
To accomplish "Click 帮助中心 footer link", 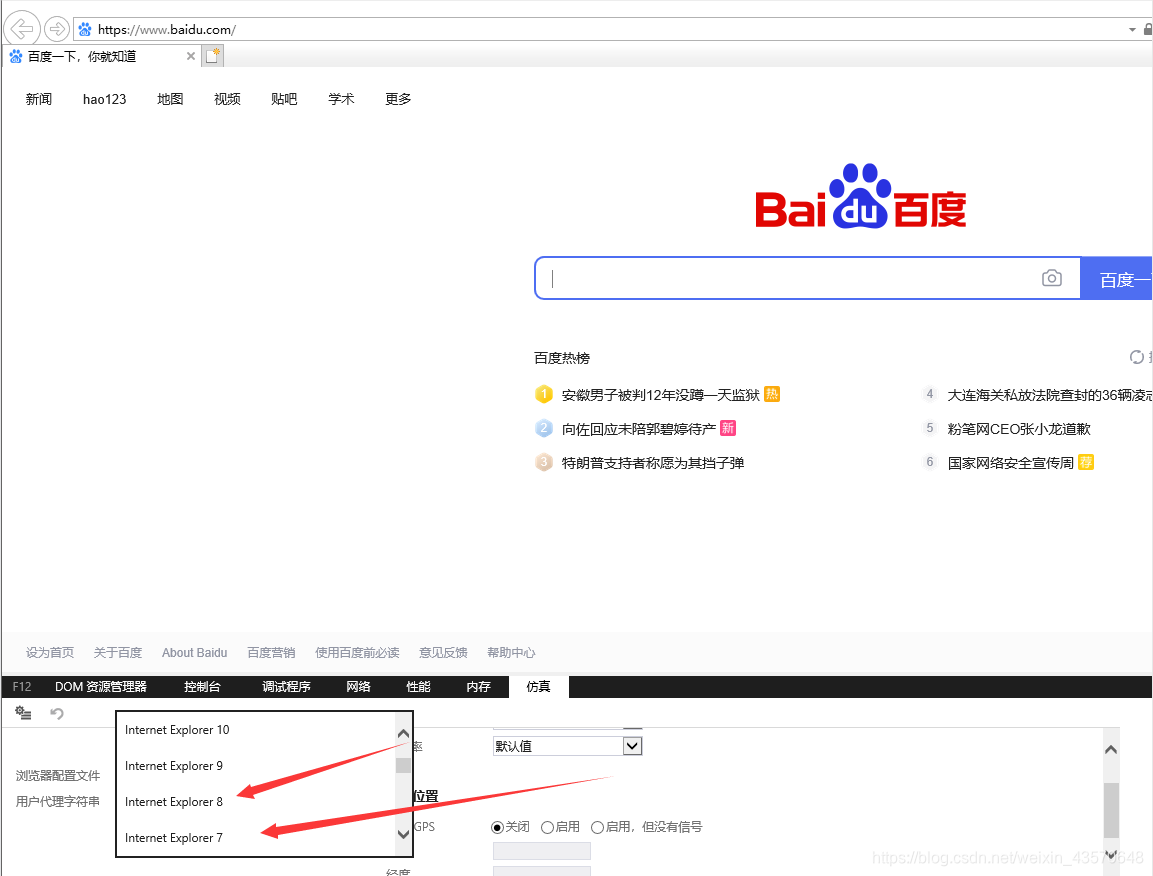I will [511, 652].
